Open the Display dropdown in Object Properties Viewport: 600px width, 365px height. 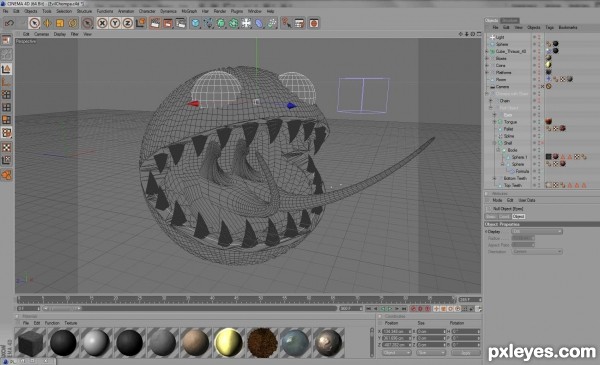point(536,231)
